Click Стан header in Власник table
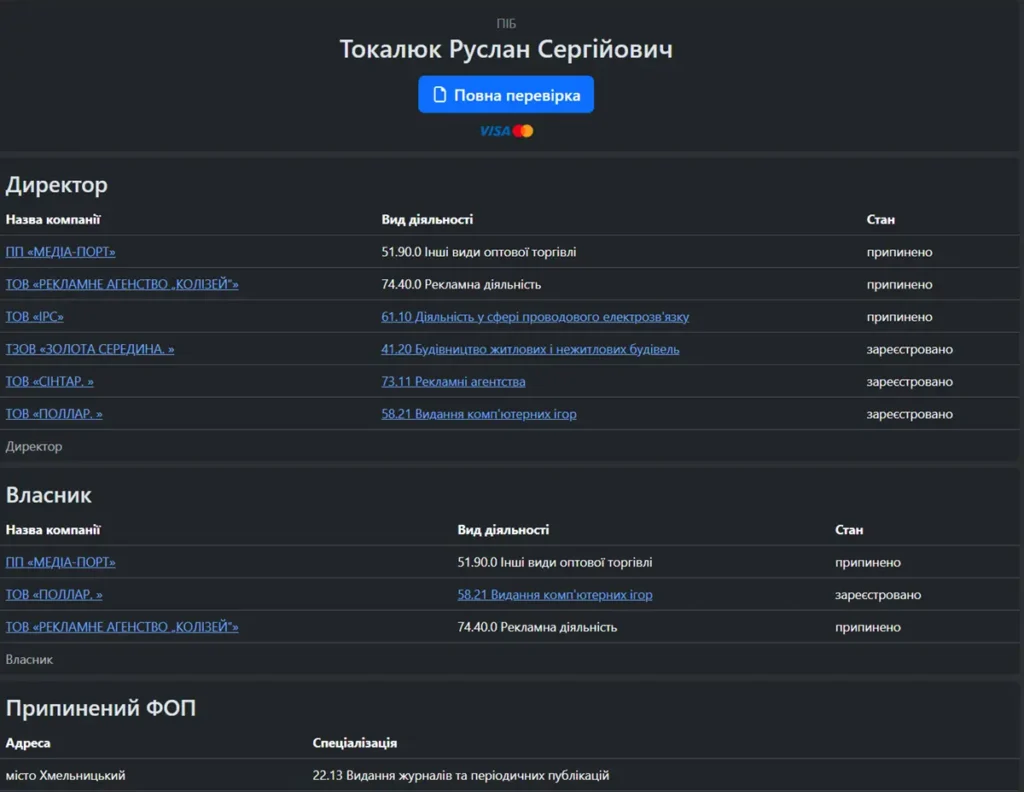The height and width of the screenshot is (792, 1024). pyautogui.click(x=849, y=530)
